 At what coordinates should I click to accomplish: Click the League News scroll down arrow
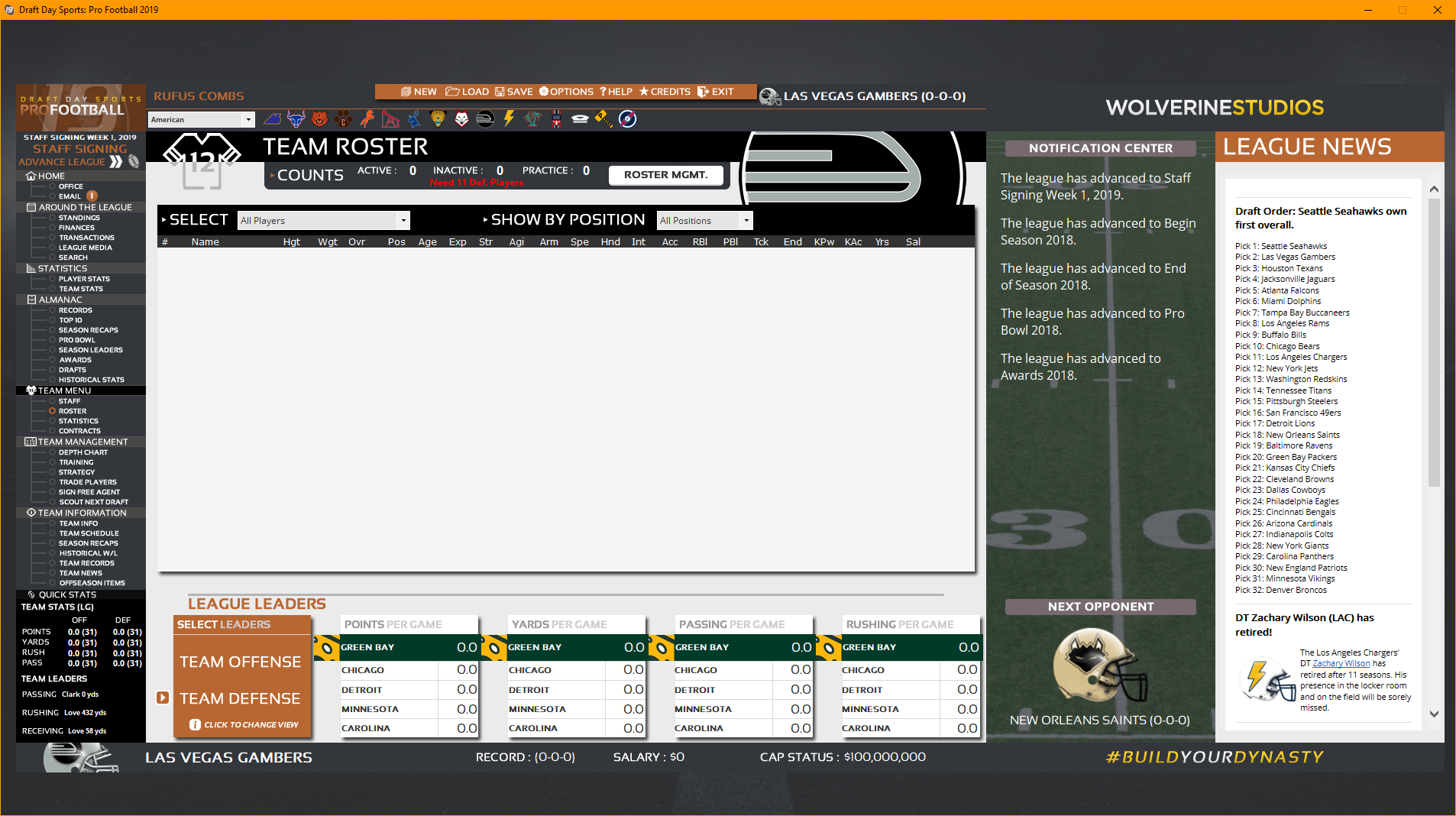coord(1434,714)
